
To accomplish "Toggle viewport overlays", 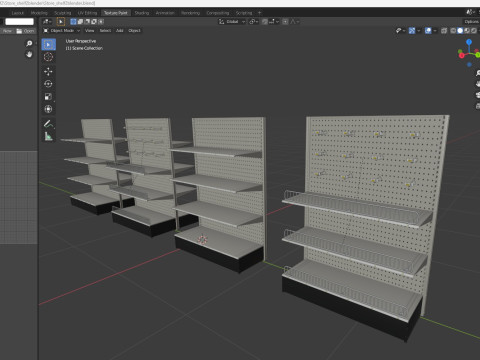I will 428,31.
